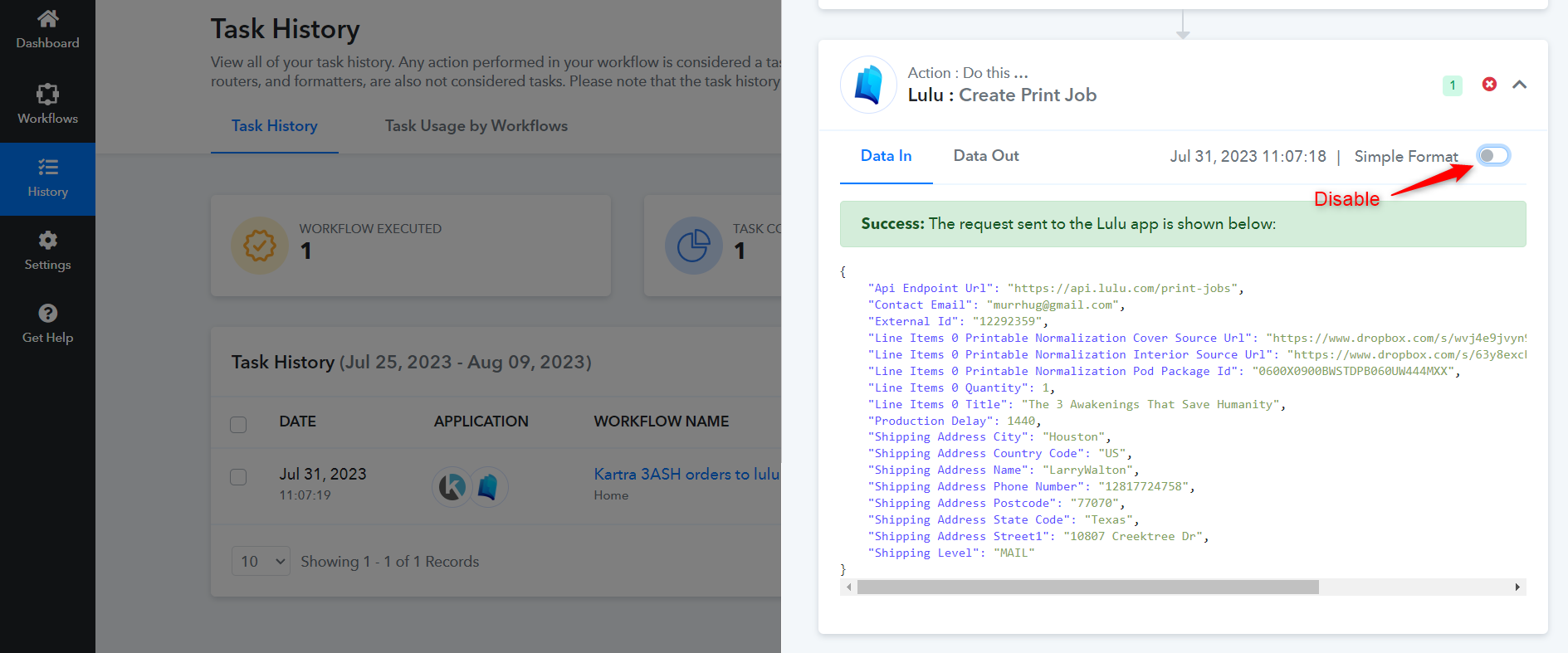Image resolution: width=1568 pixels, height=653 pixels.
Task: Click the Task Consumed pie chart icon
Action: [x=693, y=246]
